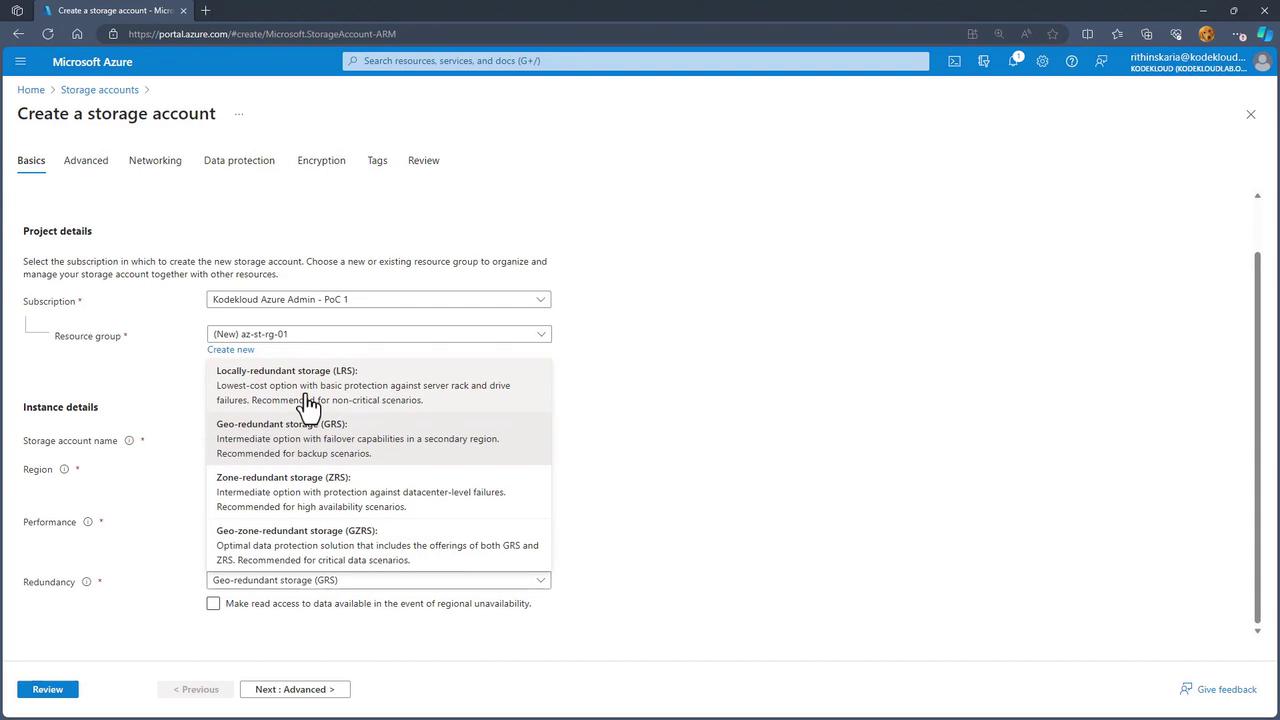Open the more options ellipsis beside the title
Viewport: 1280px width, 720px height.
pyautogui.click(x=239, y=114)
